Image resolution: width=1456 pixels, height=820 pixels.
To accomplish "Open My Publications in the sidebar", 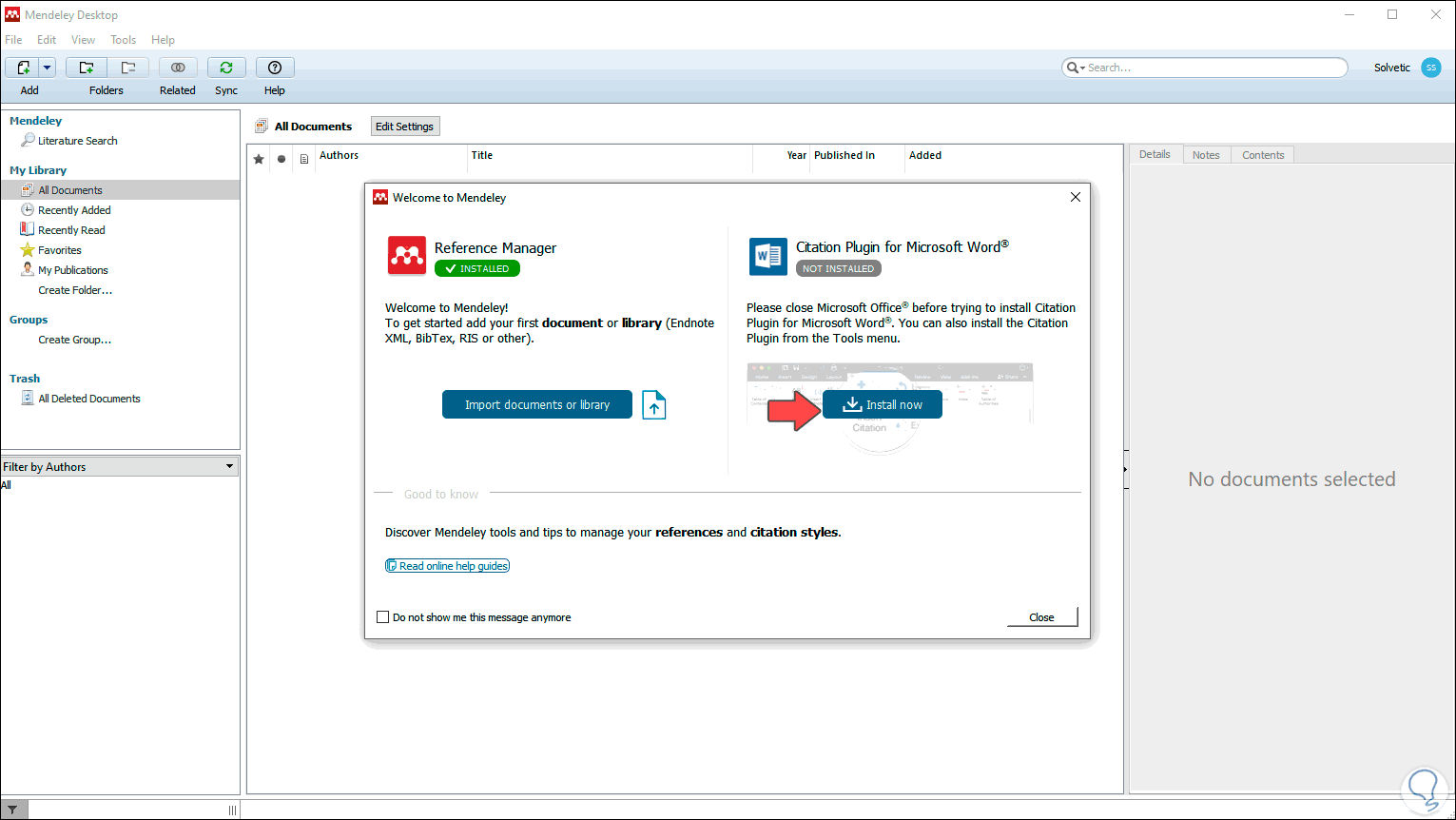I will click(73, 270).
